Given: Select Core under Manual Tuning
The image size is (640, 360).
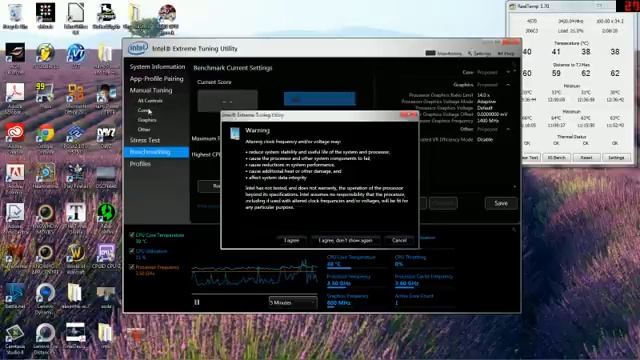Looking at the screenshot, I should (x=143, y=110).
